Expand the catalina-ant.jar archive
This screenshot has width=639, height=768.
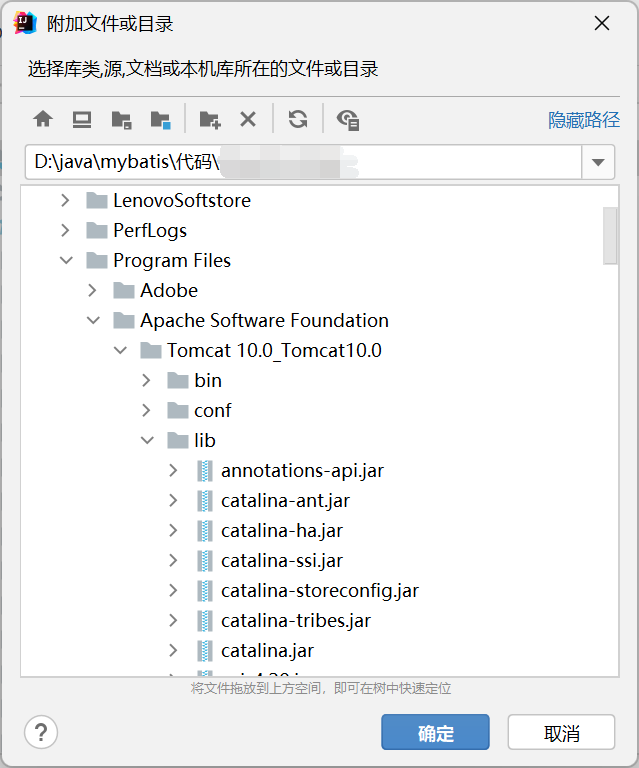pyautogui.click(x=174, y=500)
